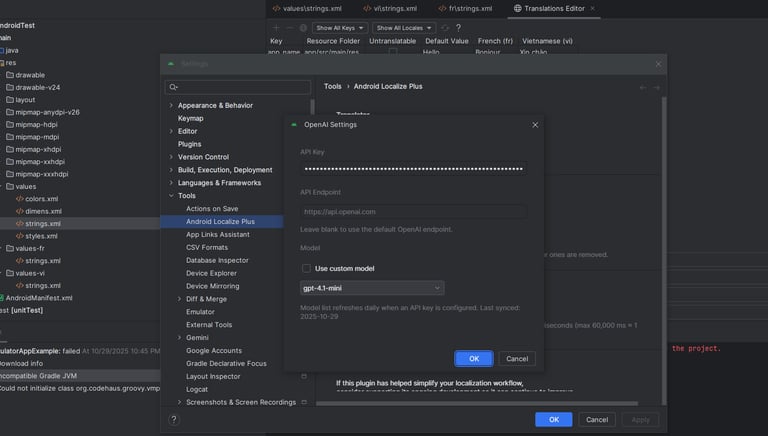Click OK in Settings dialog
The height and width of the screenshot is (436, 768).
tap(553, 420)
